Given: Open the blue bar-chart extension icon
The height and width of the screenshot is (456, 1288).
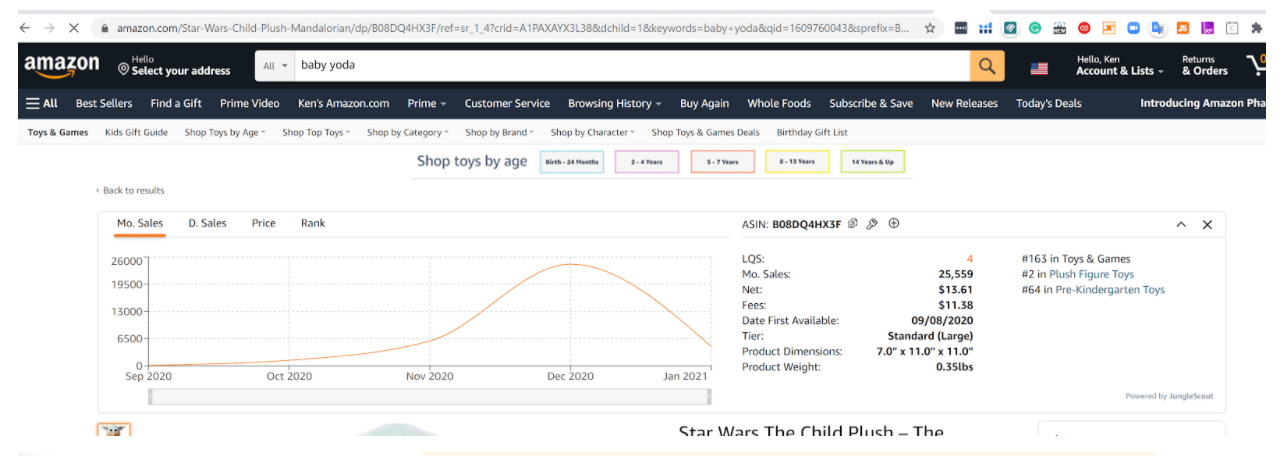Looking at the screenshot, I should pos(986,28).
